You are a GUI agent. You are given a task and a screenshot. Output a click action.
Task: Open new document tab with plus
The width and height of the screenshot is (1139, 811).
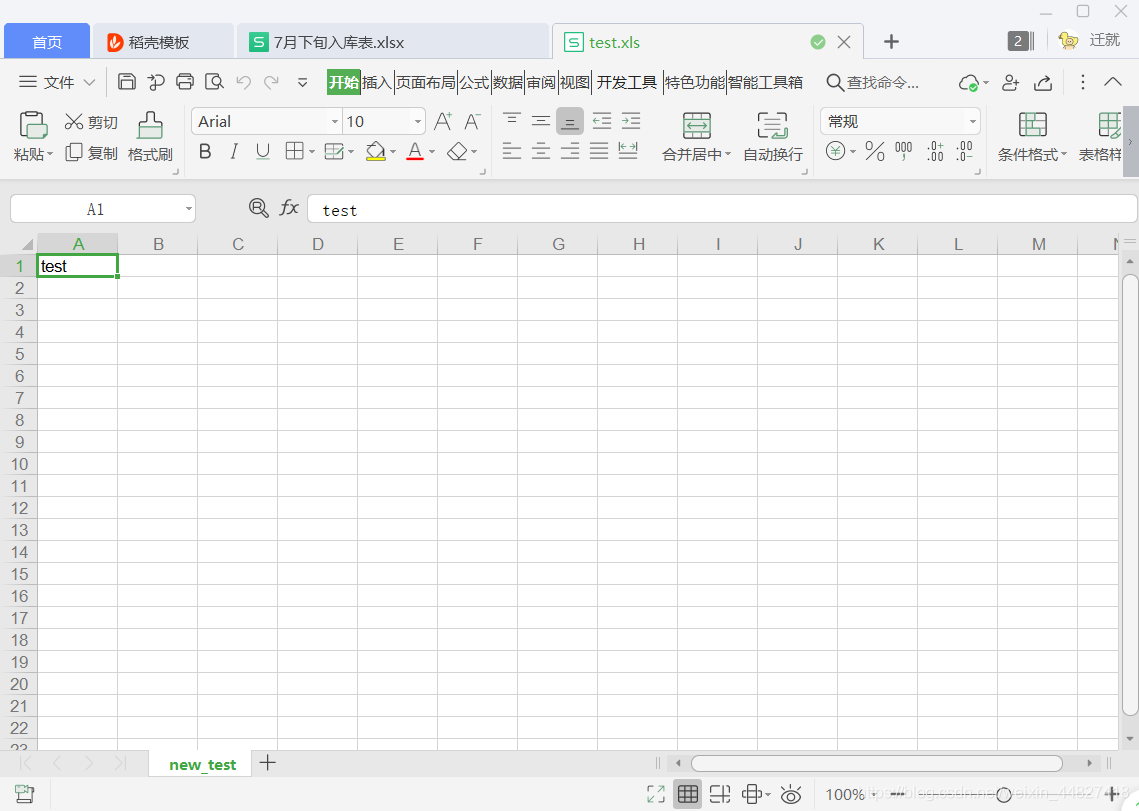click(x=891, y=42)
